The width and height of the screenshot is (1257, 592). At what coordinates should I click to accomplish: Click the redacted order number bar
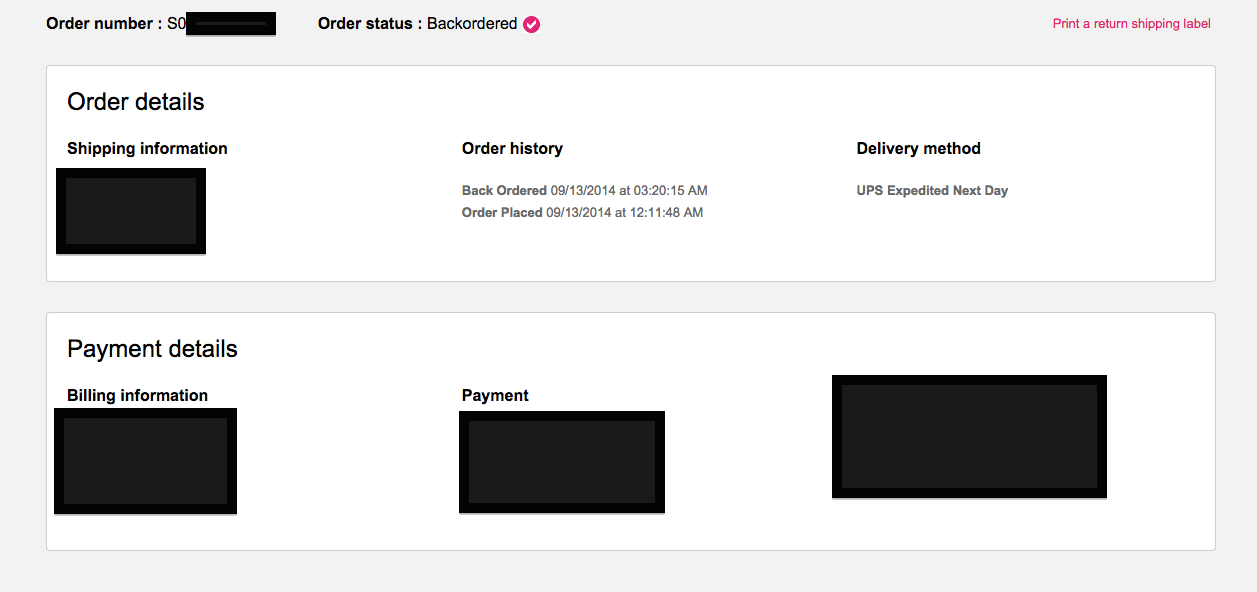(231, 24)
